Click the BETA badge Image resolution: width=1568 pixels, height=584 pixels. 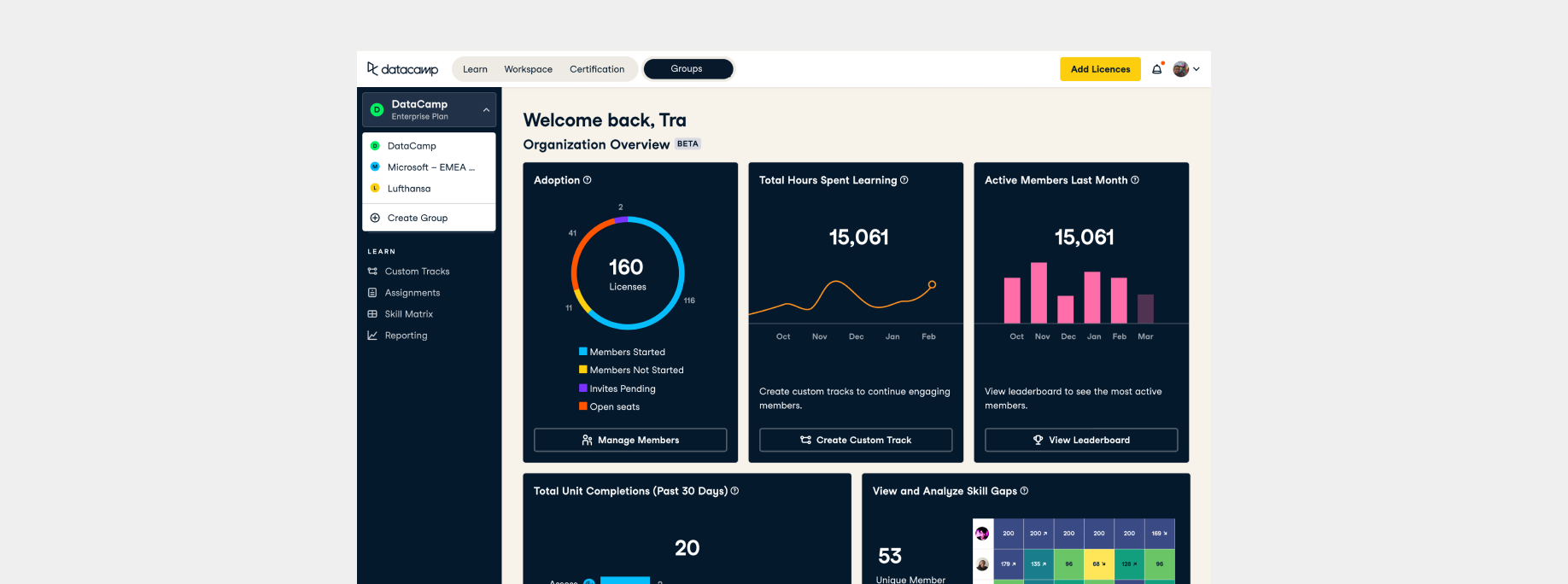pyautogui.click(x=687, y=144)
